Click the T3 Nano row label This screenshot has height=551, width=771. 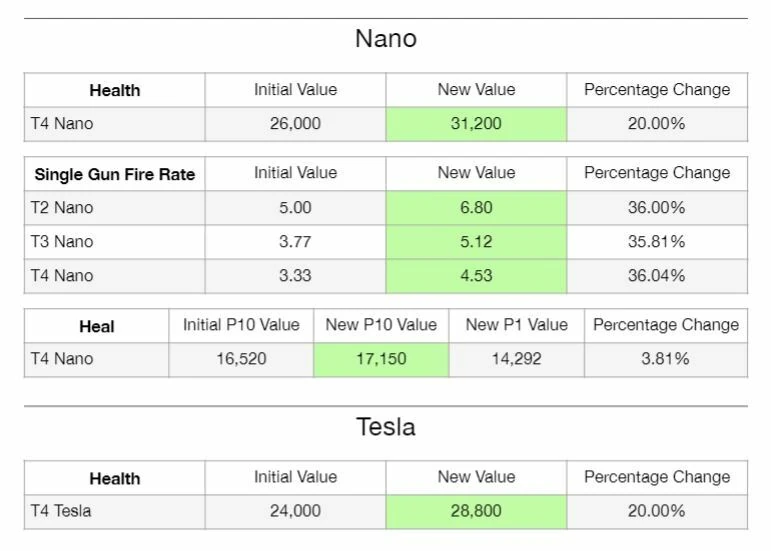(x=62, y=242)
